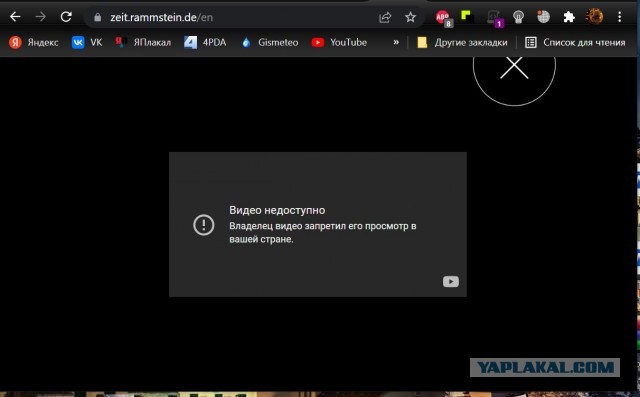Click the Видео недоступно heading
The image size is (640, 397).
(x=277, y=210)
